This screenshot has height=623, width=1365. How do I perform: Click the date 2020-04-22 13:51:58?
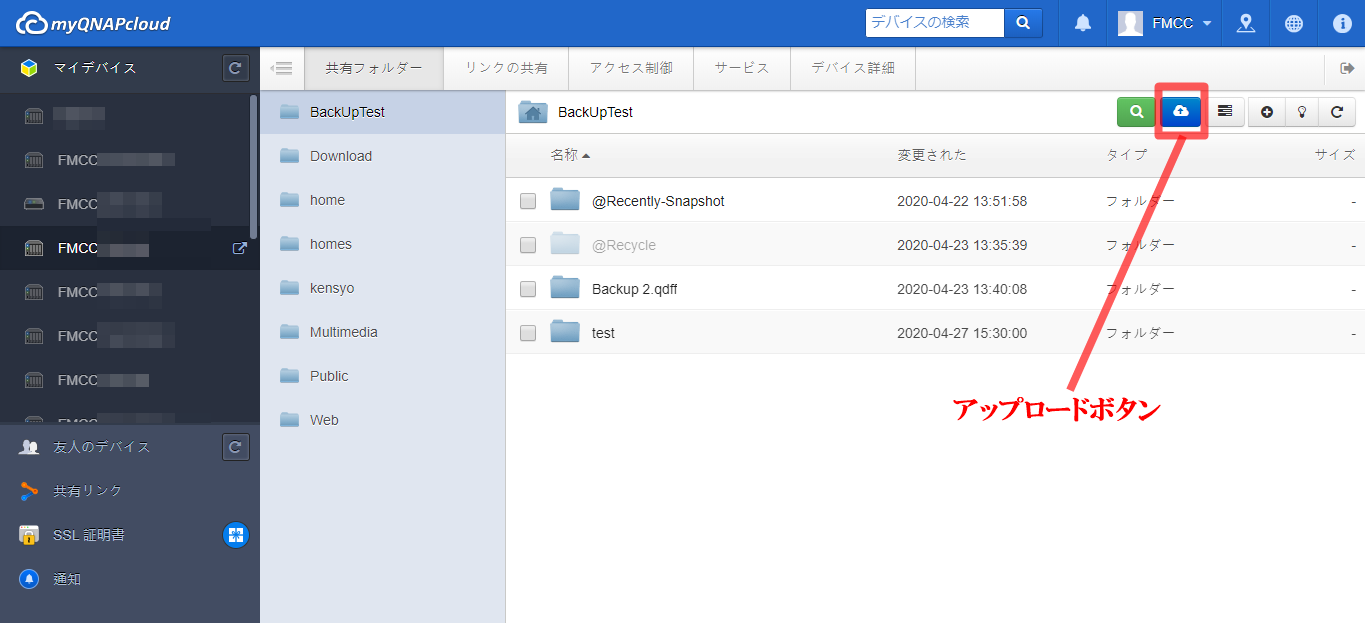pyautogui.click(x=962, y=201)
